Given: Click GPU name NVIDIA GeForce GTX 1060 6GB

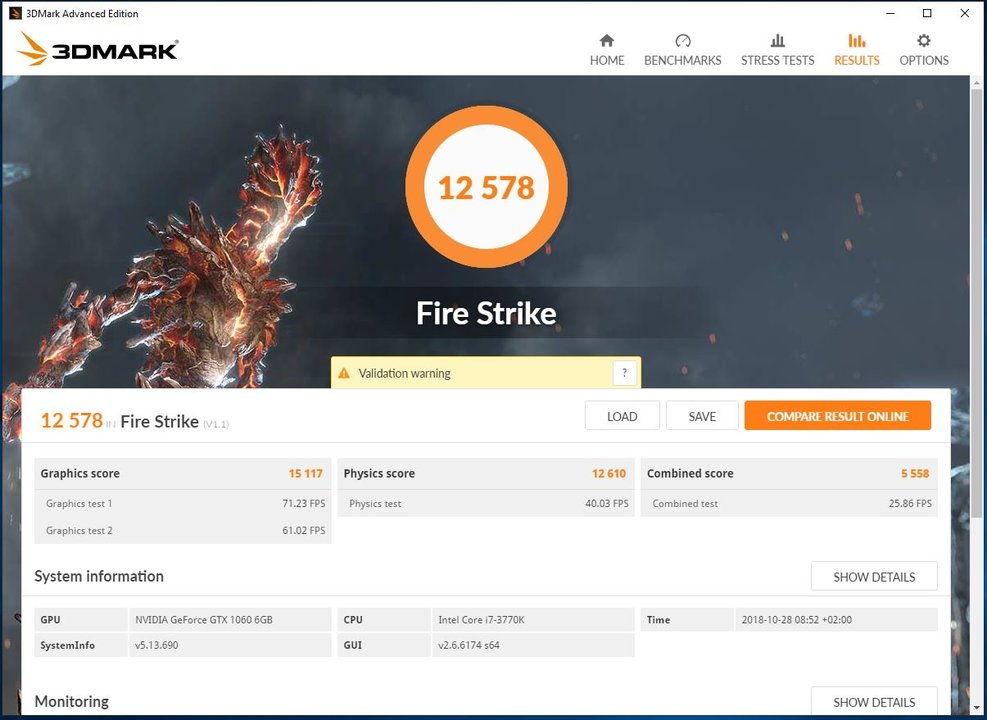Looking at the screenshot, I should tap(204, 619).
